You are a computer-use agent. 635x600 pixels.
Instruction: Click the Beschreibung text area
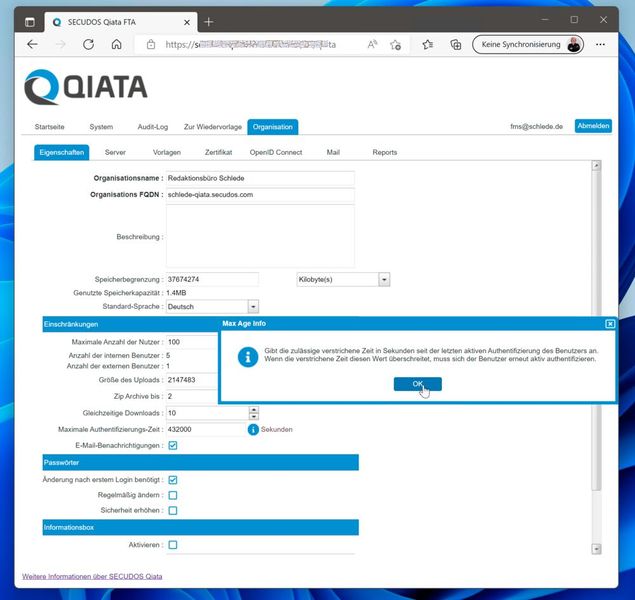(x=260, y=236)
